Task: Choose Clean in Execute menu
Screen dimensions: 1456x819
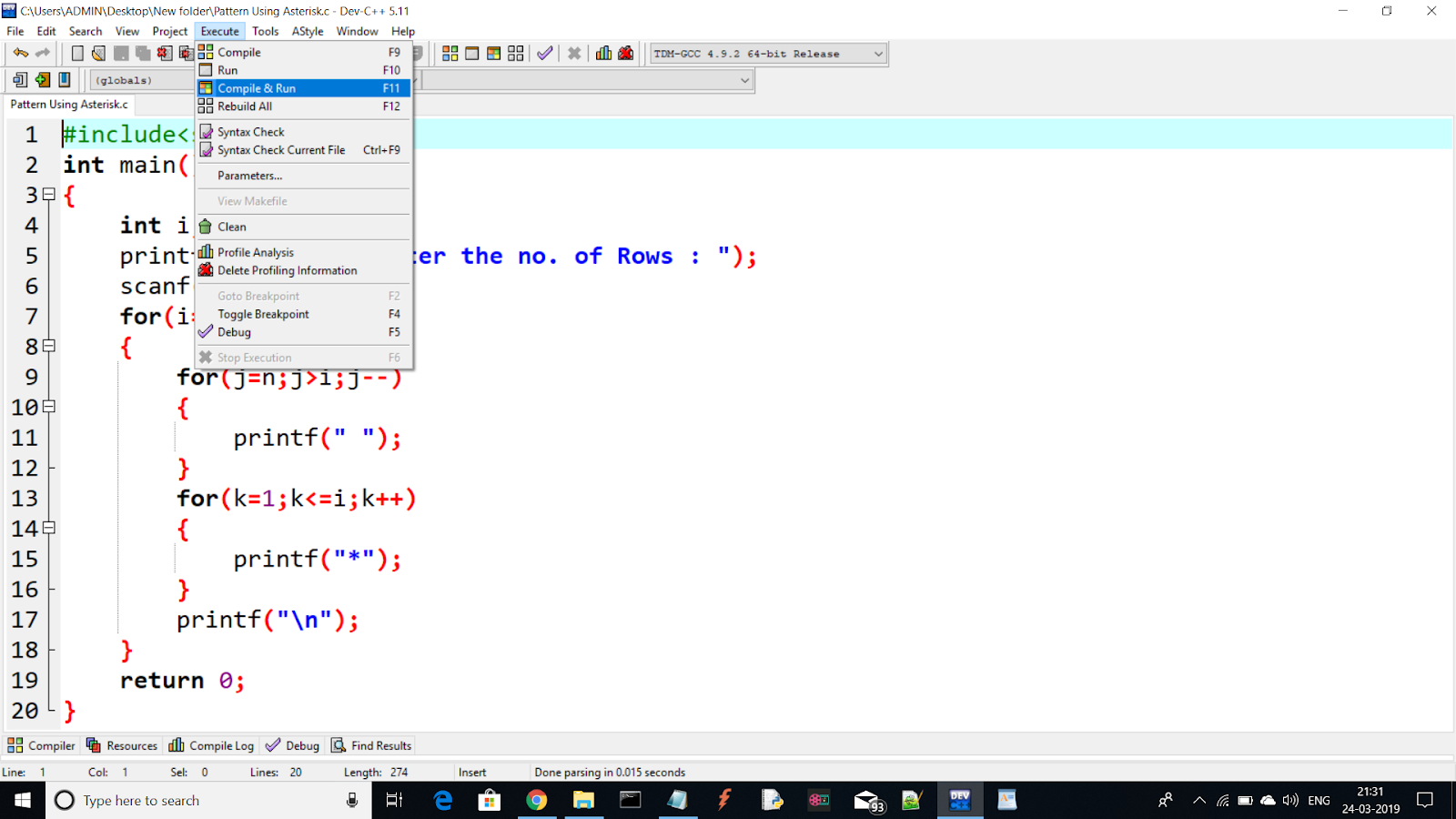Action: (x=304, y=227)
